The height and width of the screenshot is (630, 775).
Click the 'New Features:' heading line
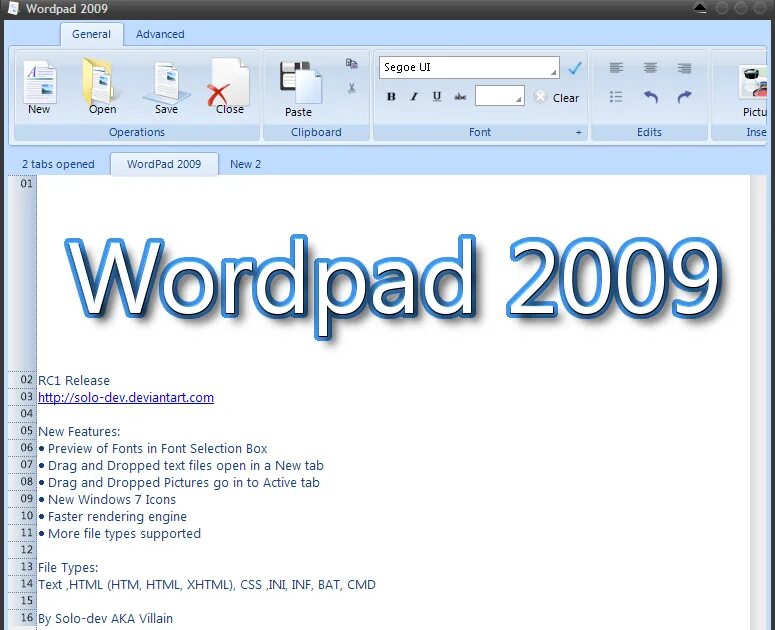pyautogui.click(x=79, y=431)
